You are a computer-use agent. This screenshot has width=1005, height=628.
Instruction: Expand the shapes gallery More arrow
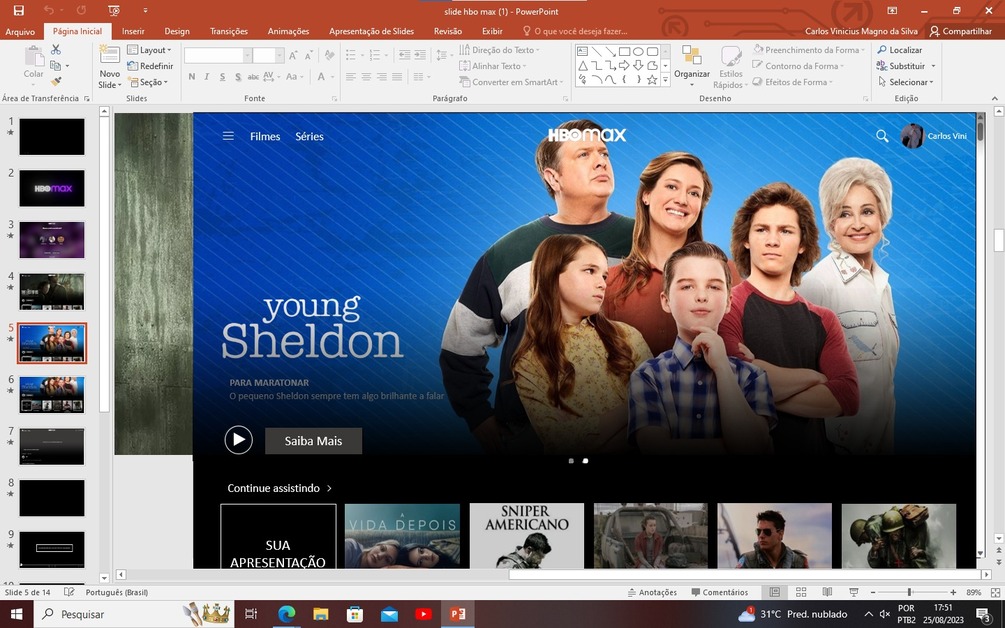coord(665,80)
